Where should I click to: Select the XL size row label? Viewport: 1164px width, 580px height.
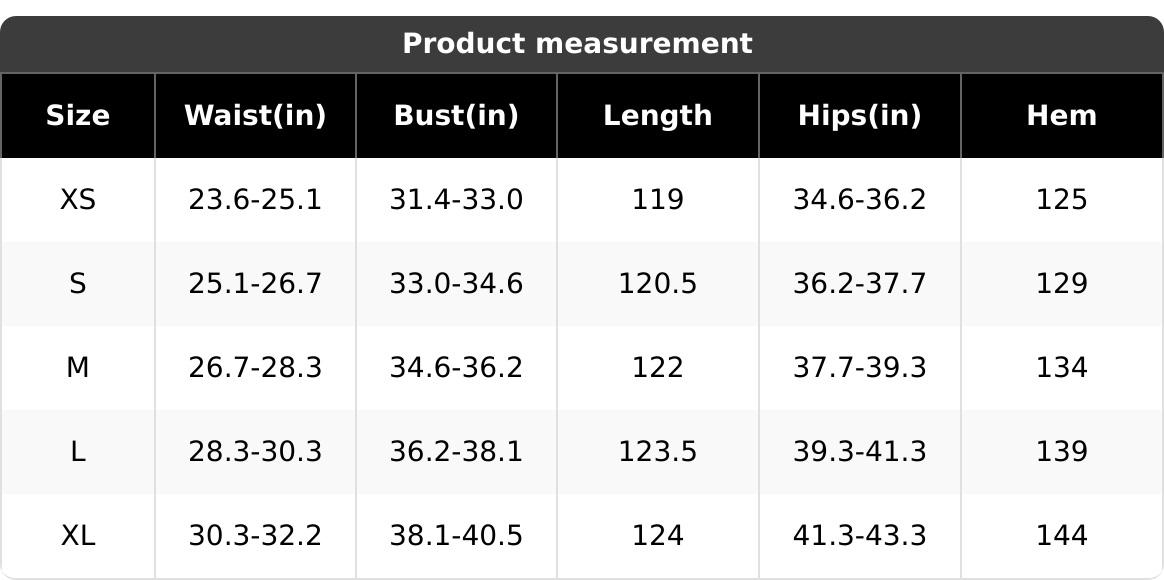point(78,536)
